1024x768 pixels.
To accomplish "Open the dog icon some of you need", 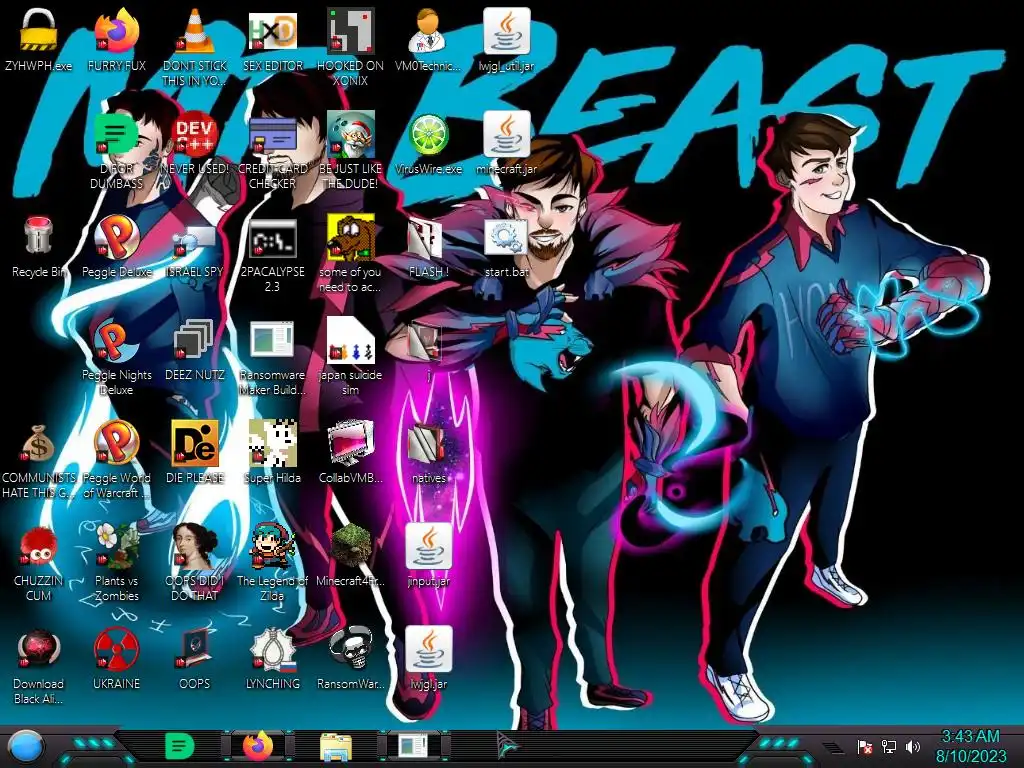I will tap(350, 236).
